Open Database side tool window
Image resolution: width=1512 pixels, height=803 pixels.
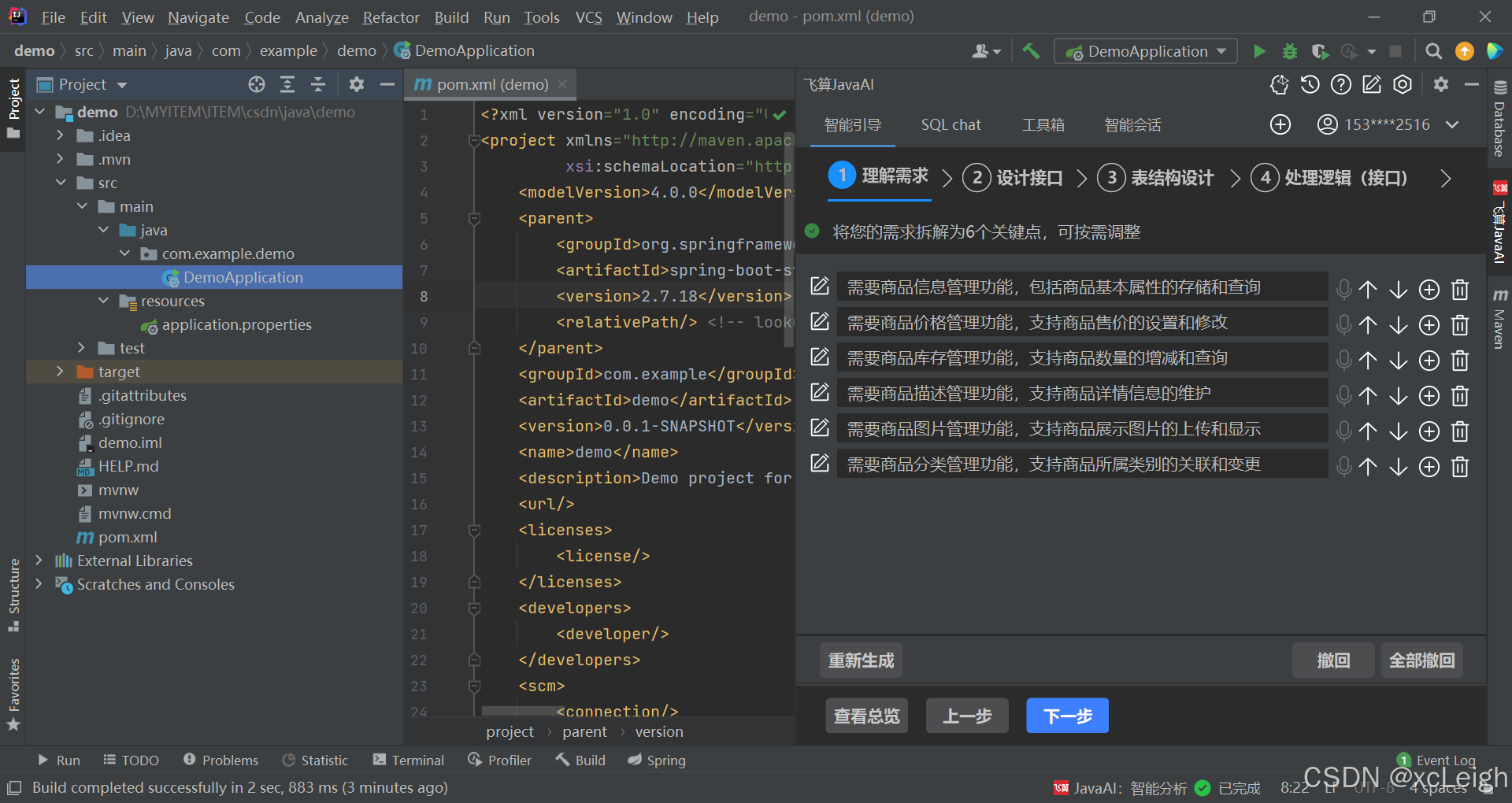[1499, 119]
